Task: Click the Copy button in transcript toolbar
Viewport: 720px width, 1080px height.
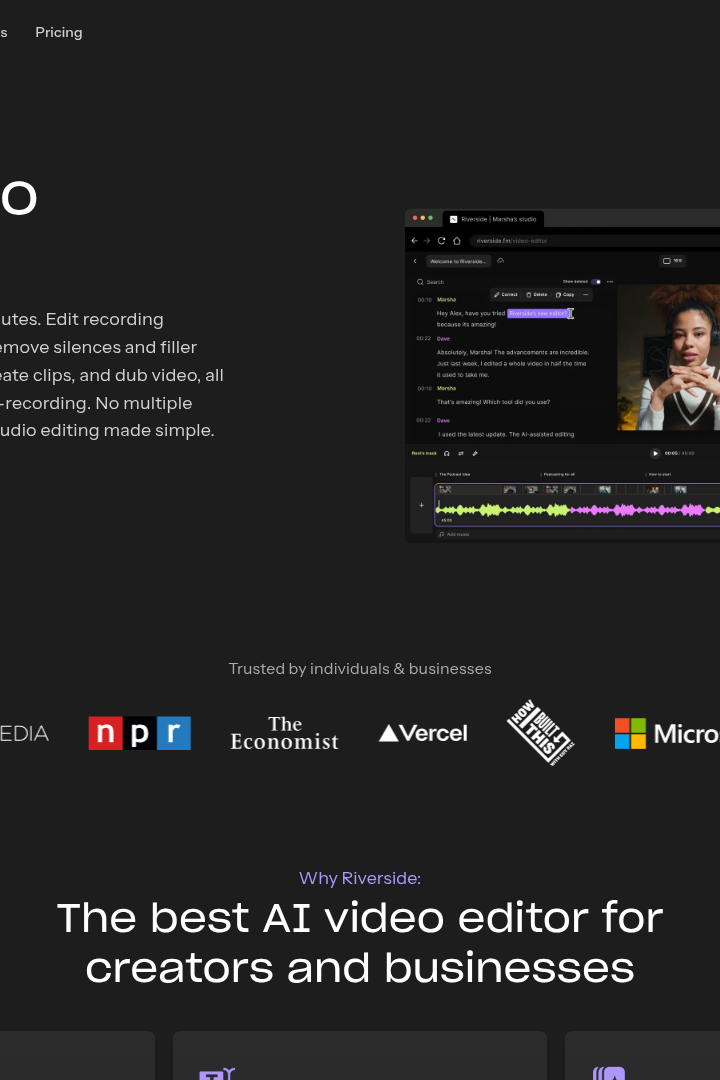Action: click(565, 295)
